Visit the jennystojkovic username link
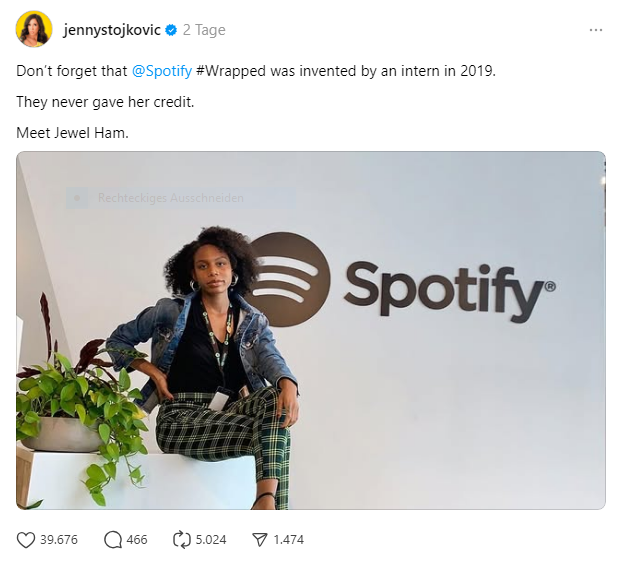Viewport: 625px width, 562px height. pyautogui.click(x=112, y=30)
